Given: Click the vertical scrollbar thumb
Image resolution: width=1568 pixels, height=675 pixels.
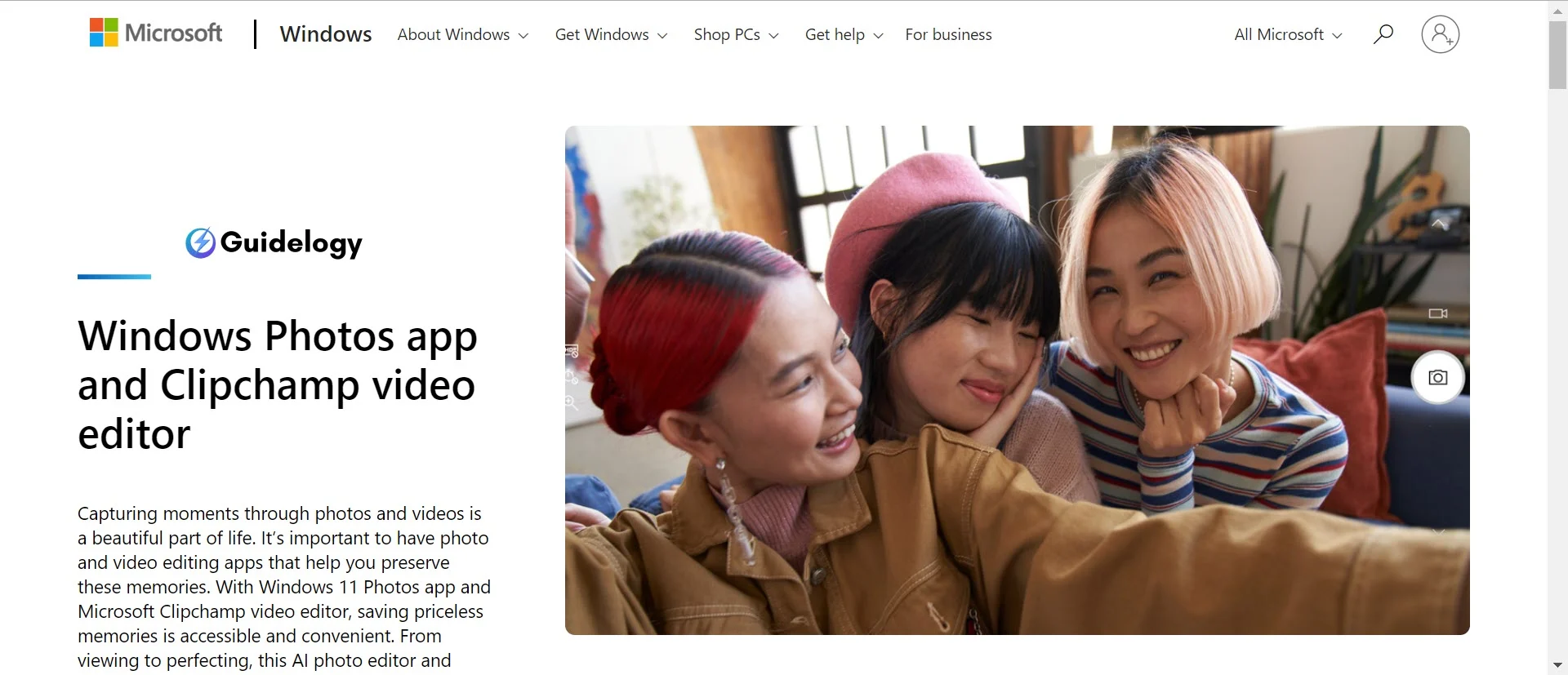Looking at the screenshot, I should pos(1557,55).
